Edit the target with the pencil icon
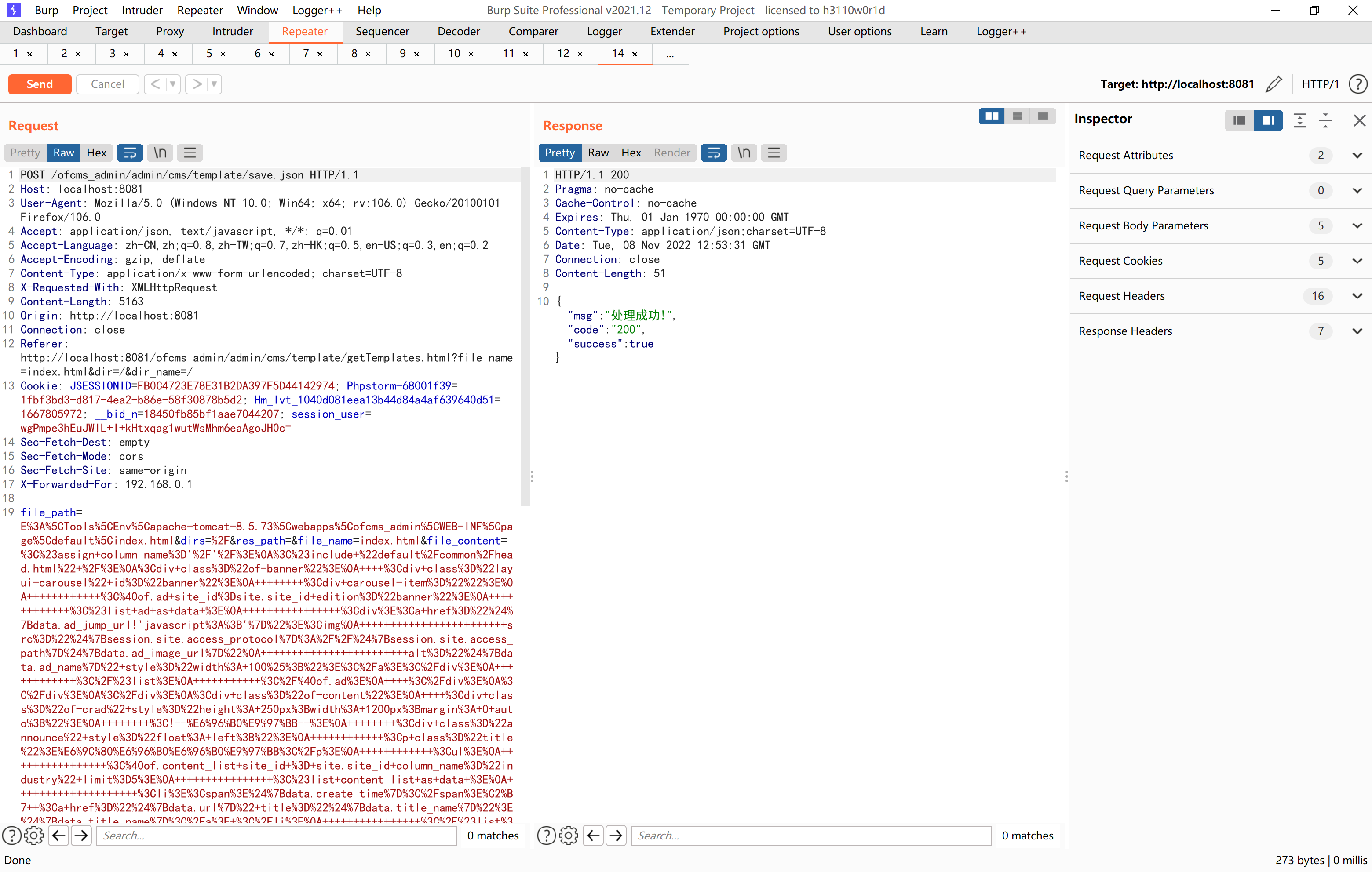1372x872 pixels. 1274,84
